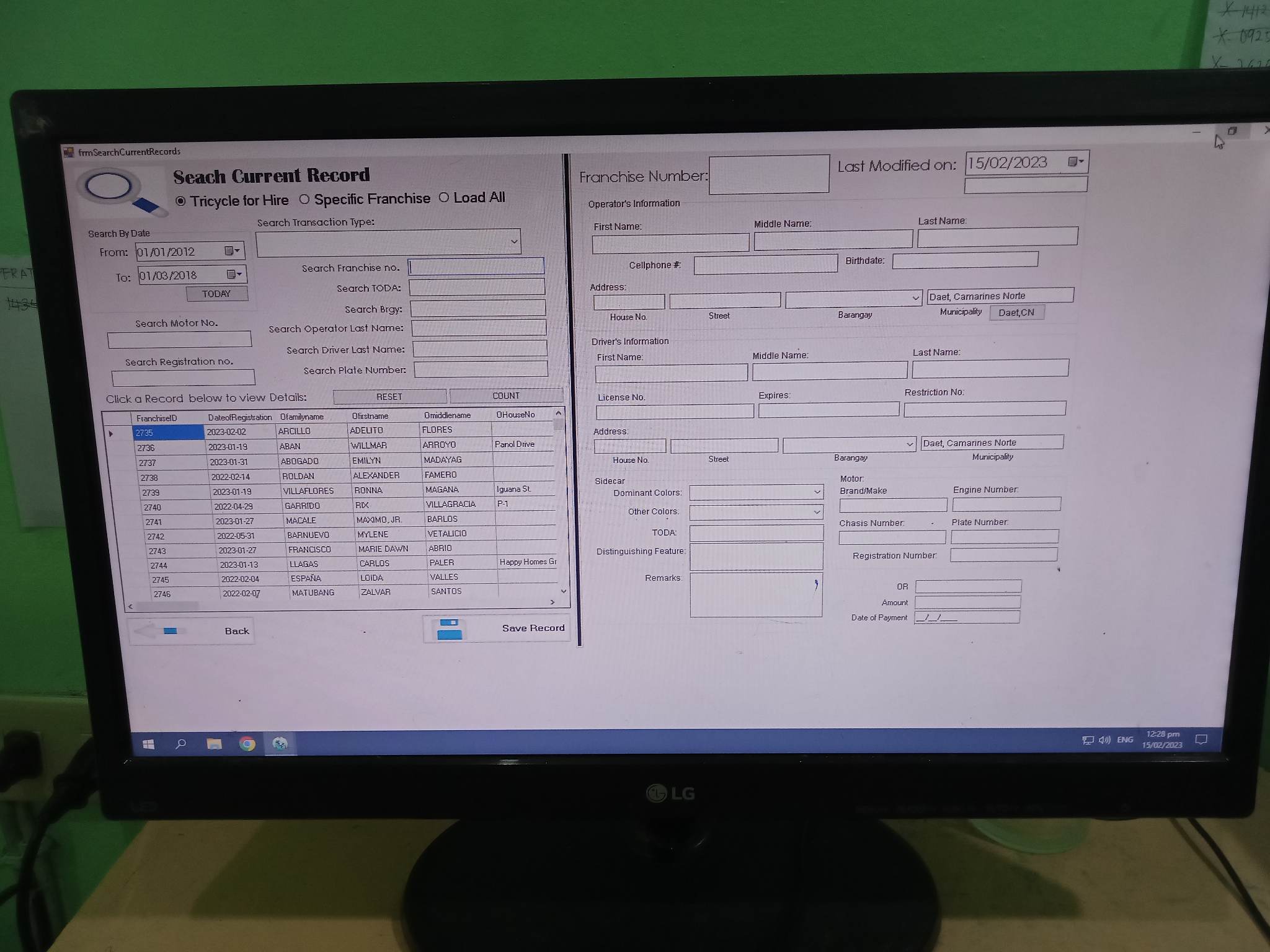Viewport: 1270px width, 952px height.
Task: Click the floppy disk Save Record icon
Action: (450, 629)
